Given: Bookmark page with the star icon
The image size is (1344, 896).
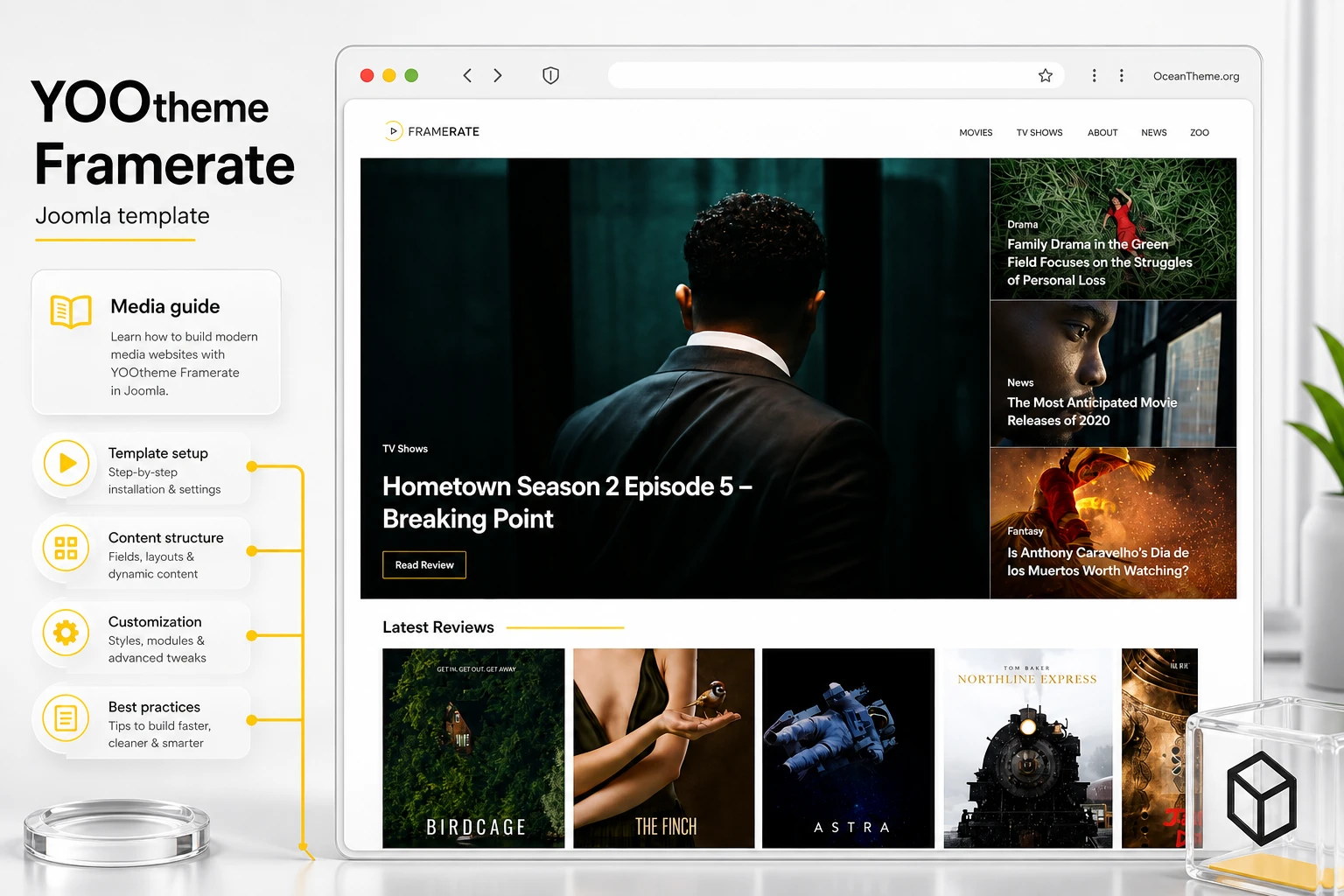Looking at the screenshot, I should tap(1045, 75).
